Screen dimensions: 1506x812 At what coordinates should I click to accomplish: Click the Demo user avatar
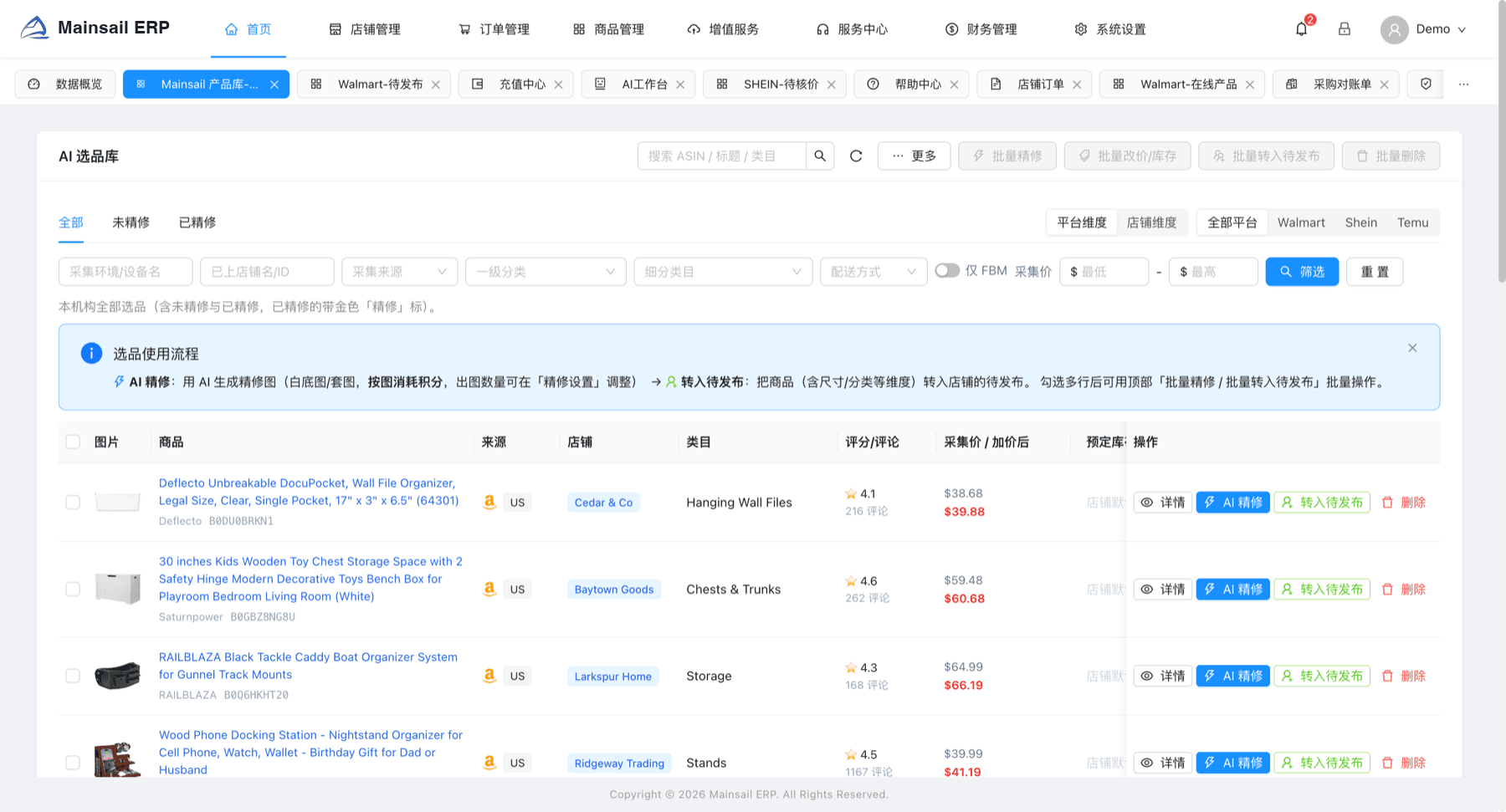1394,30
